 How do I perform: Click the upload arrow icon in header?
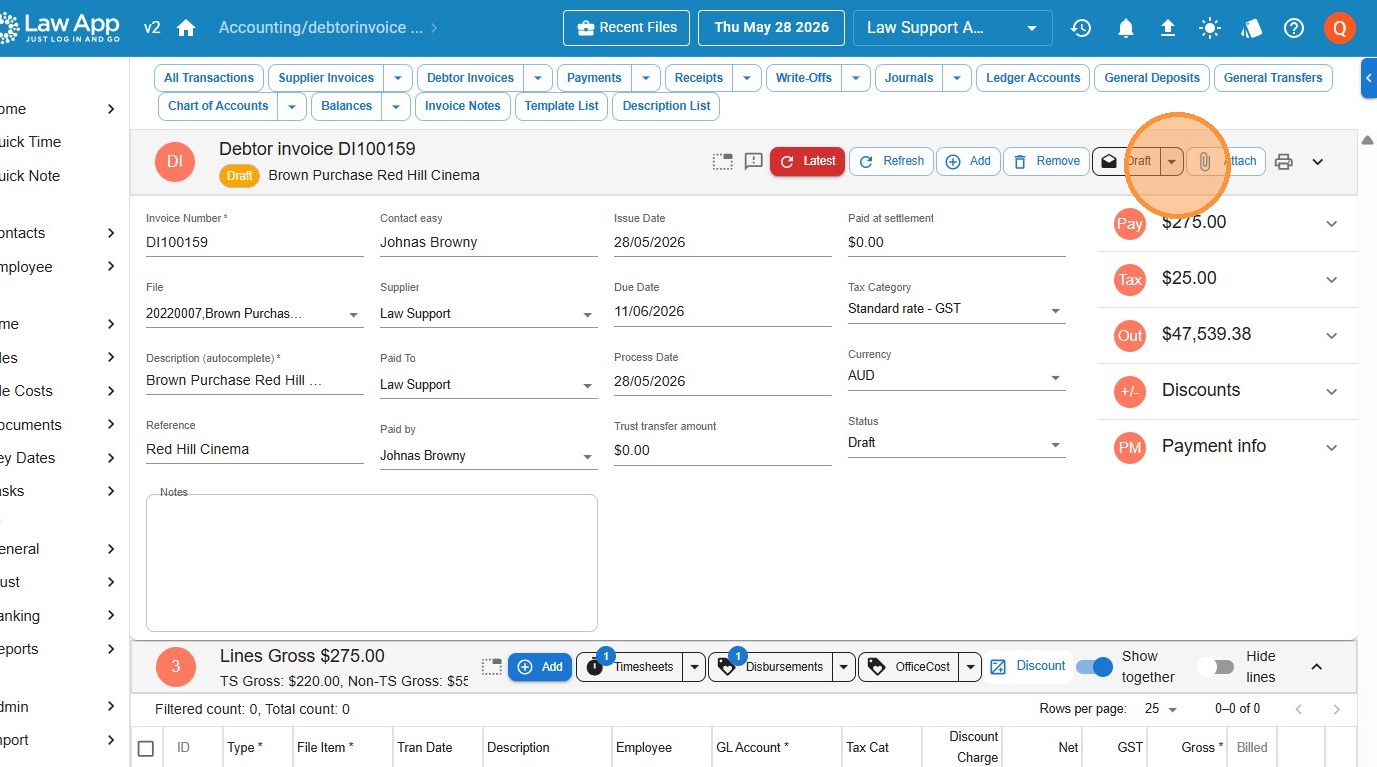coord(1168,28)
